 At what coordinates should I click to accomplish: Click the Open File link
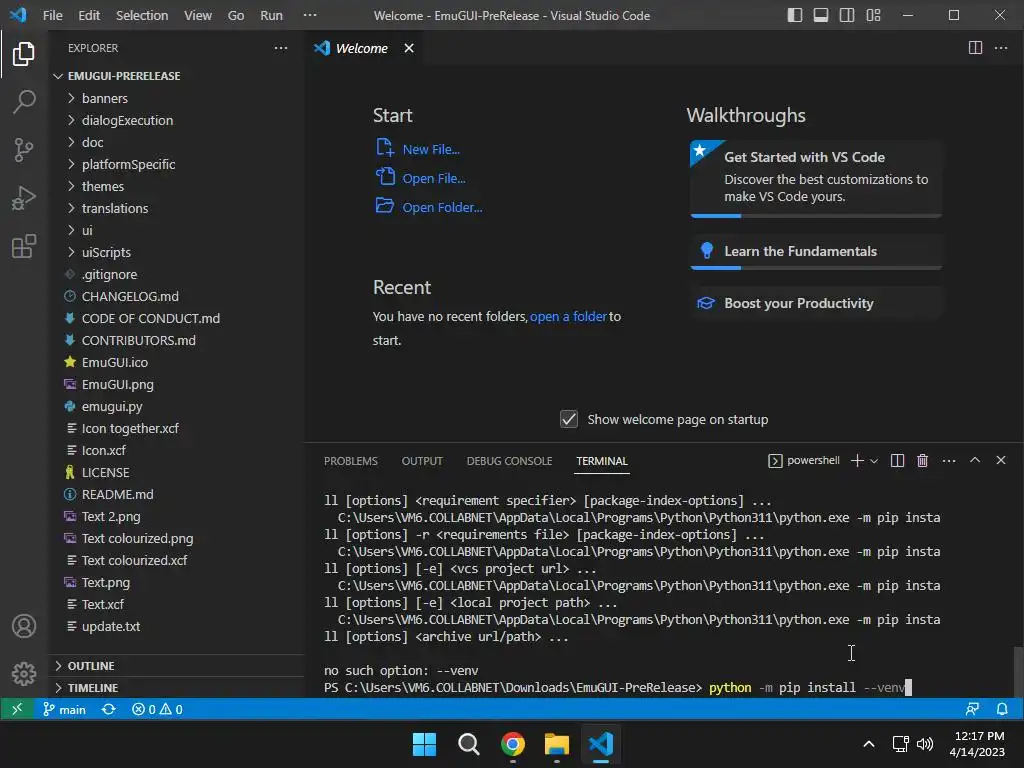421,178
